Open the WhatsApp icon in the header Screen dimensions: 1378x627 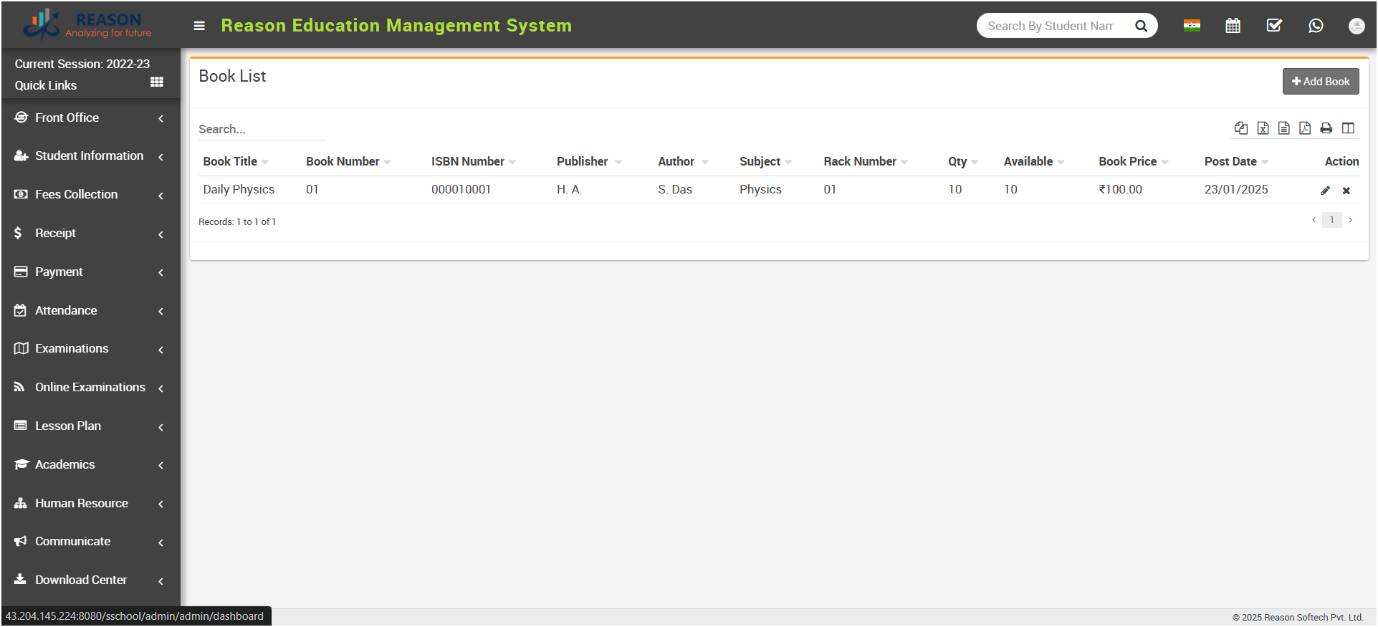click(1316, 26)
